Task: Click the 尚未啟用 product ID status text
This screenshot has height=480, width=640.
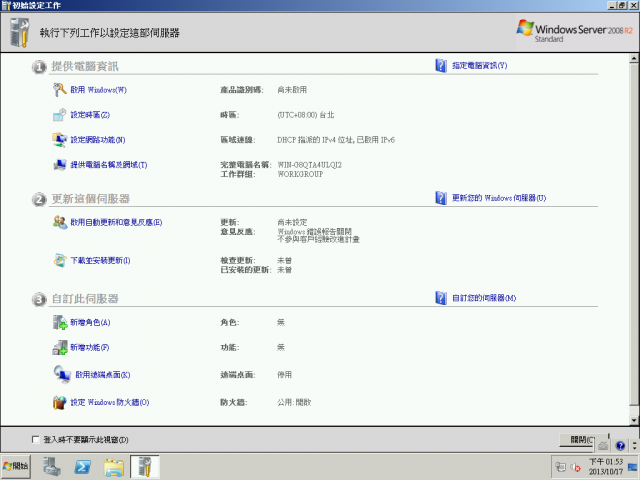Action: (292, 90)
